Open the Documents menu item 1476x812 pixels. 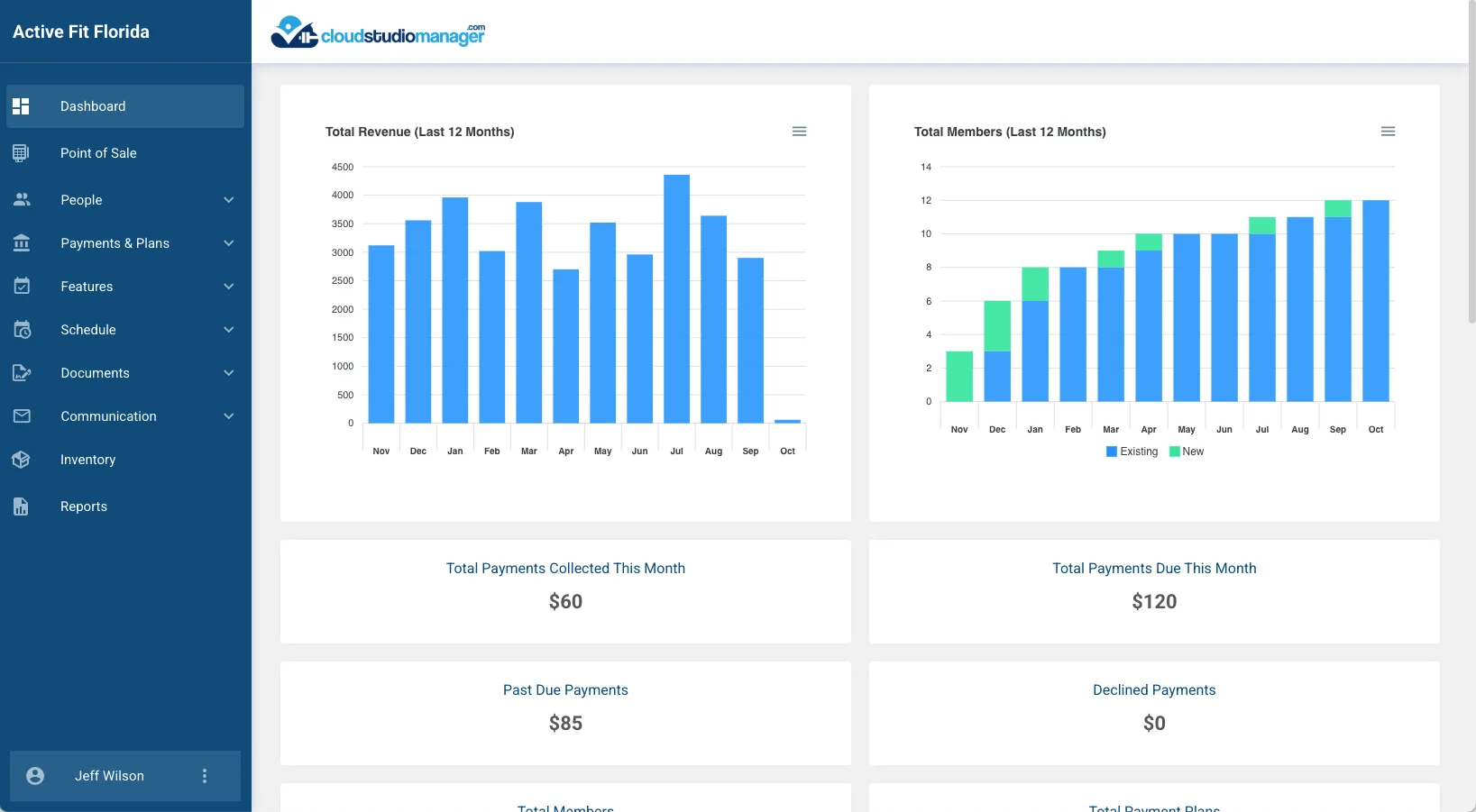click(95, 373)
